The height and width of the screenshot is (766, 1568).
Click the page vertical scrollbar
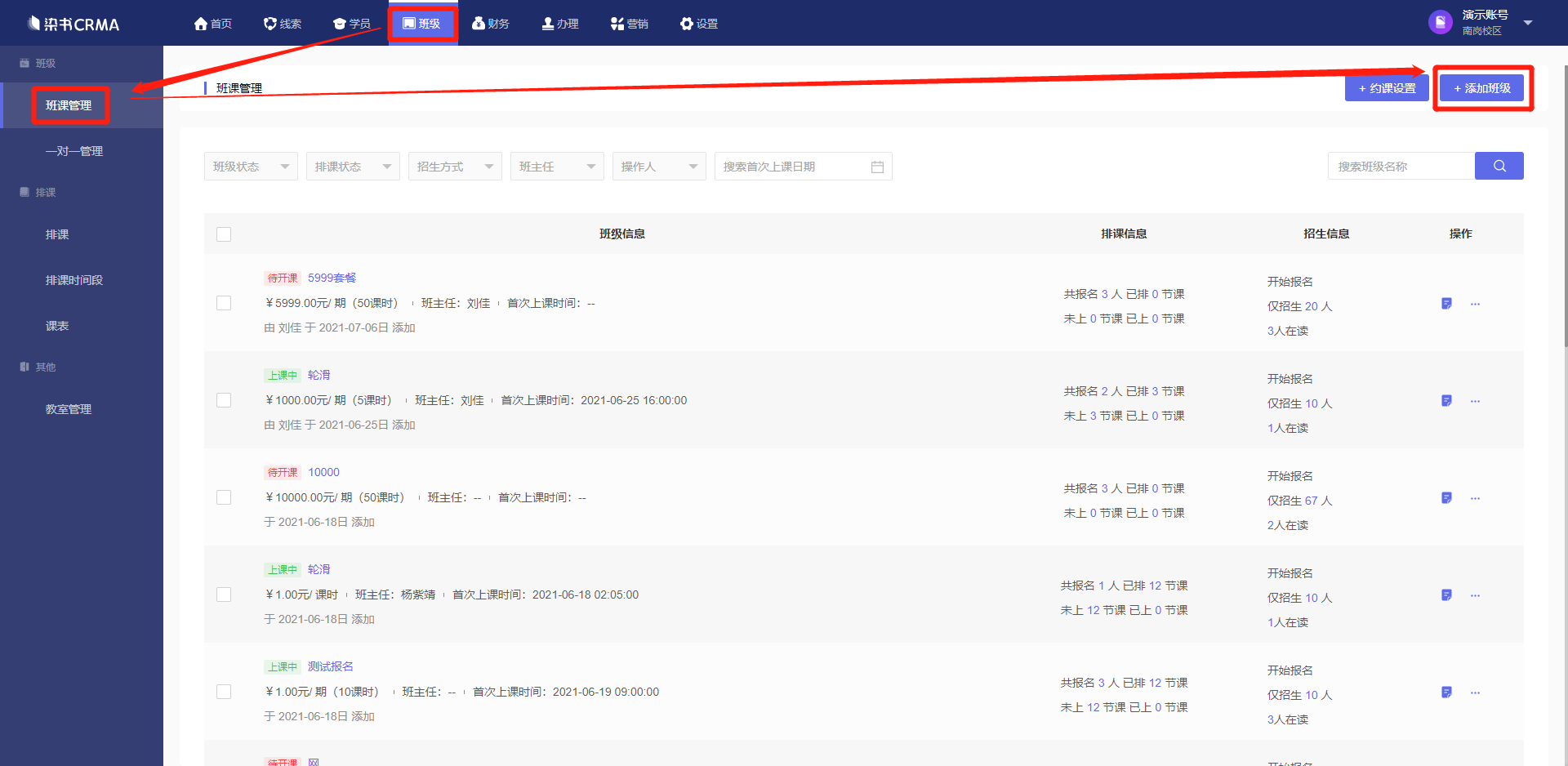tap(1565, 204)
